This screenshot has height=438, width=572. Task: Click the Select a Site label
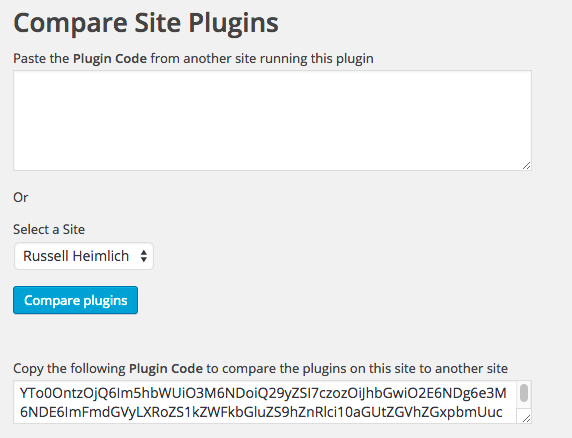tap(49, 229)
